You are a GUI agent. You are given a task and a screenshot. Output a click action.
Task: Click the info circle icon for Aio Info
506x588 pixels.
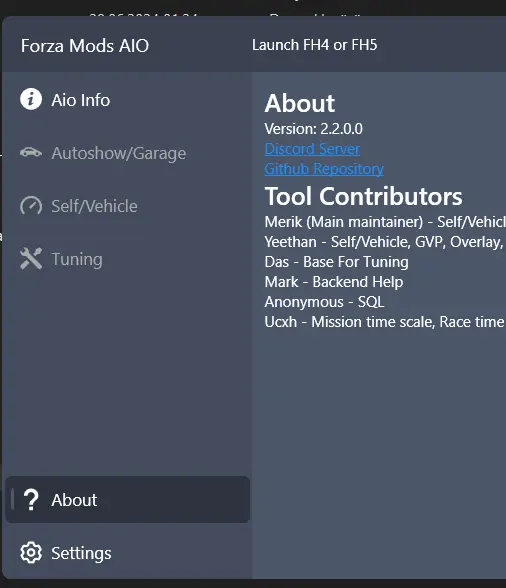pos(31,99)
